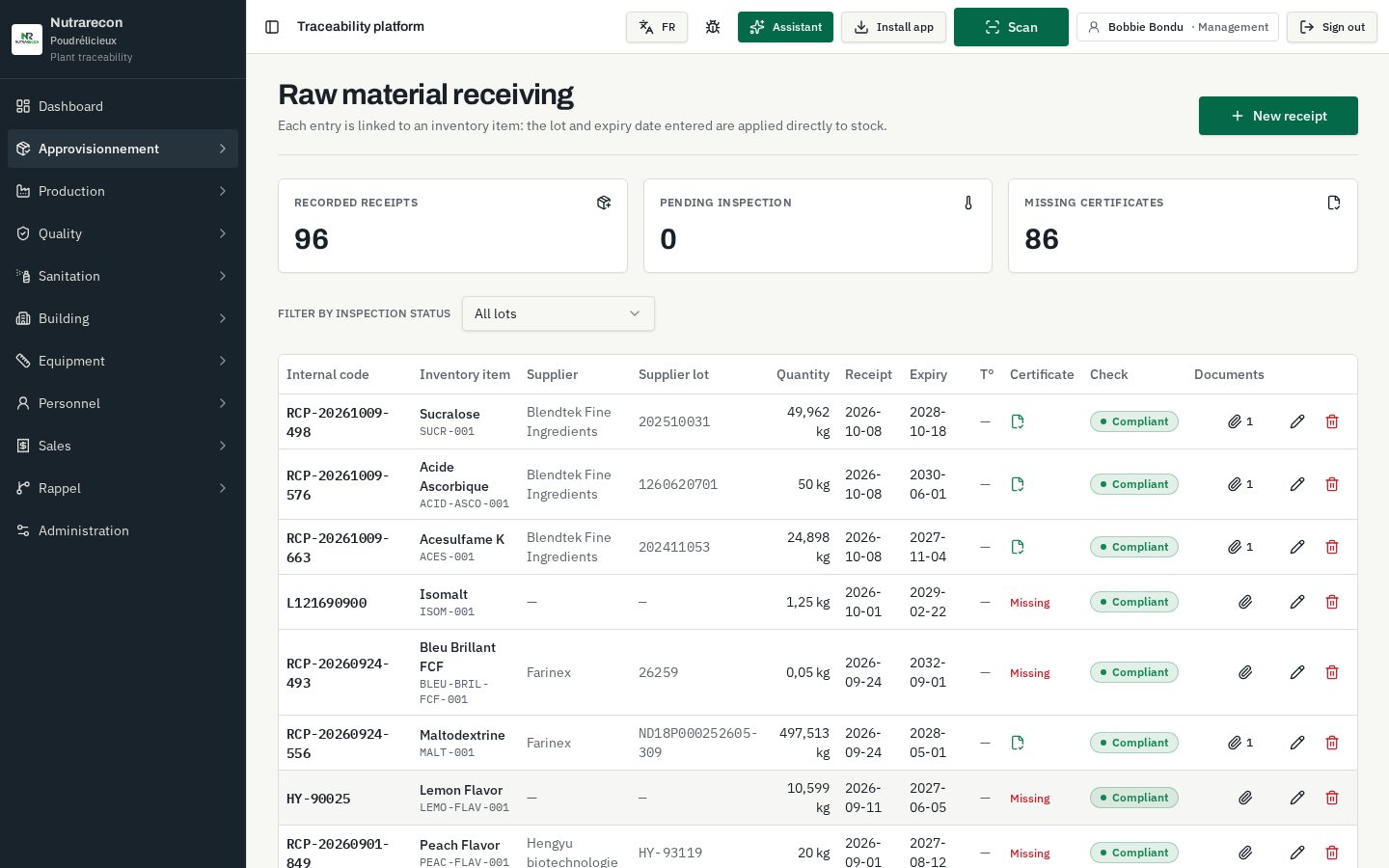Sign out of the platform
This screenshot has width=1389, height=868.
(x=1331, y=27)
